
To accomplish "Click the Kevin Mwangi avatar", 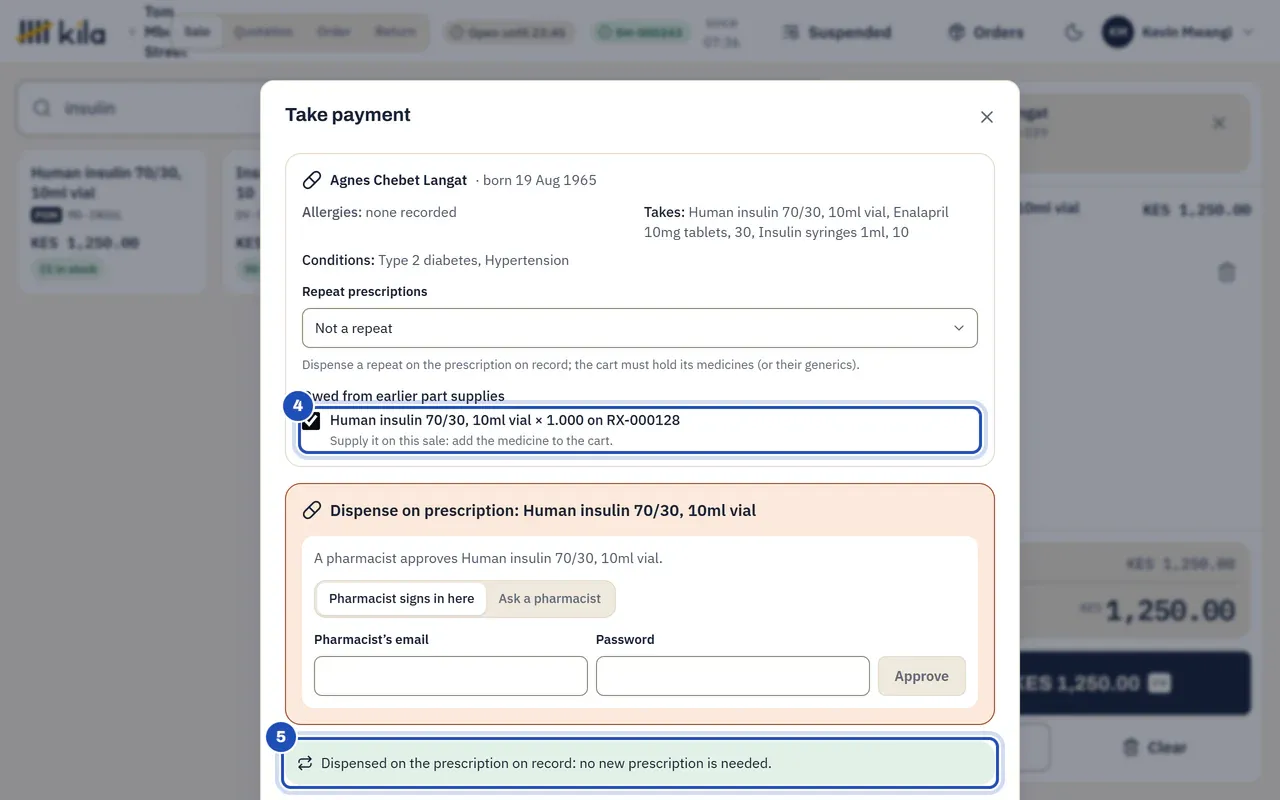I will (x=1117, y=32).
